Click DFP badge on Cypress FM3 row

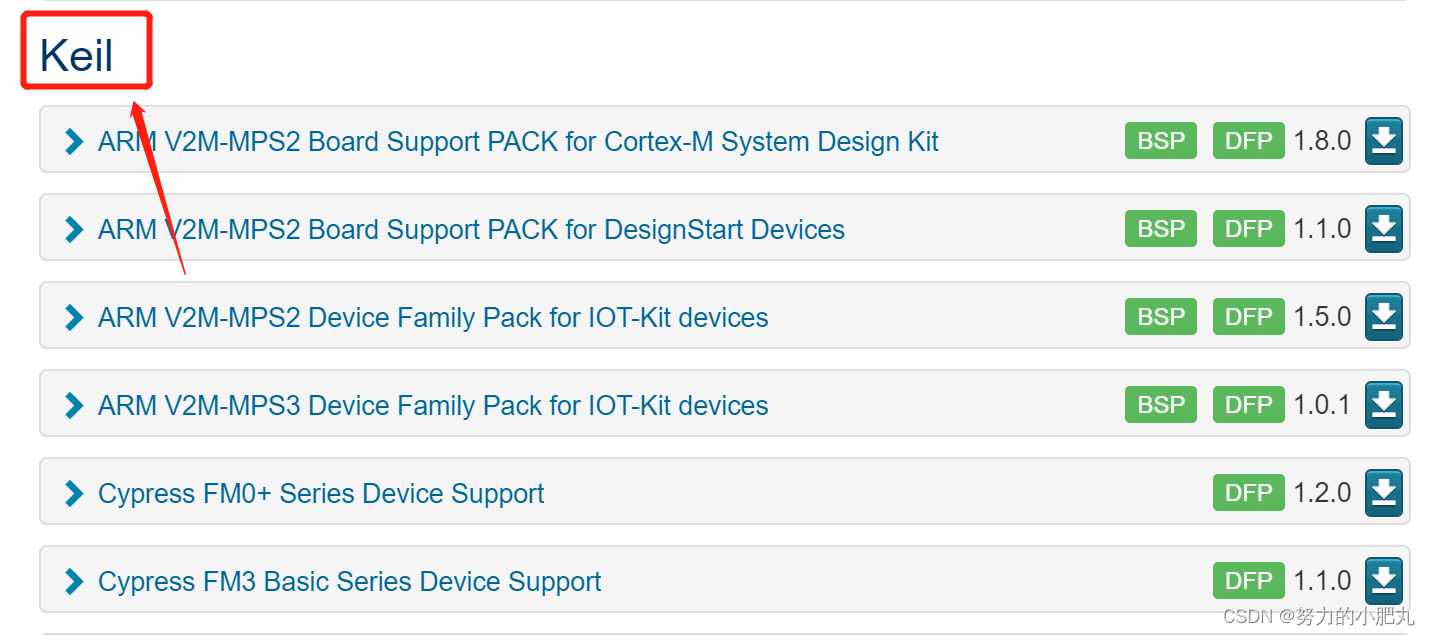[x=1248, y=581]
